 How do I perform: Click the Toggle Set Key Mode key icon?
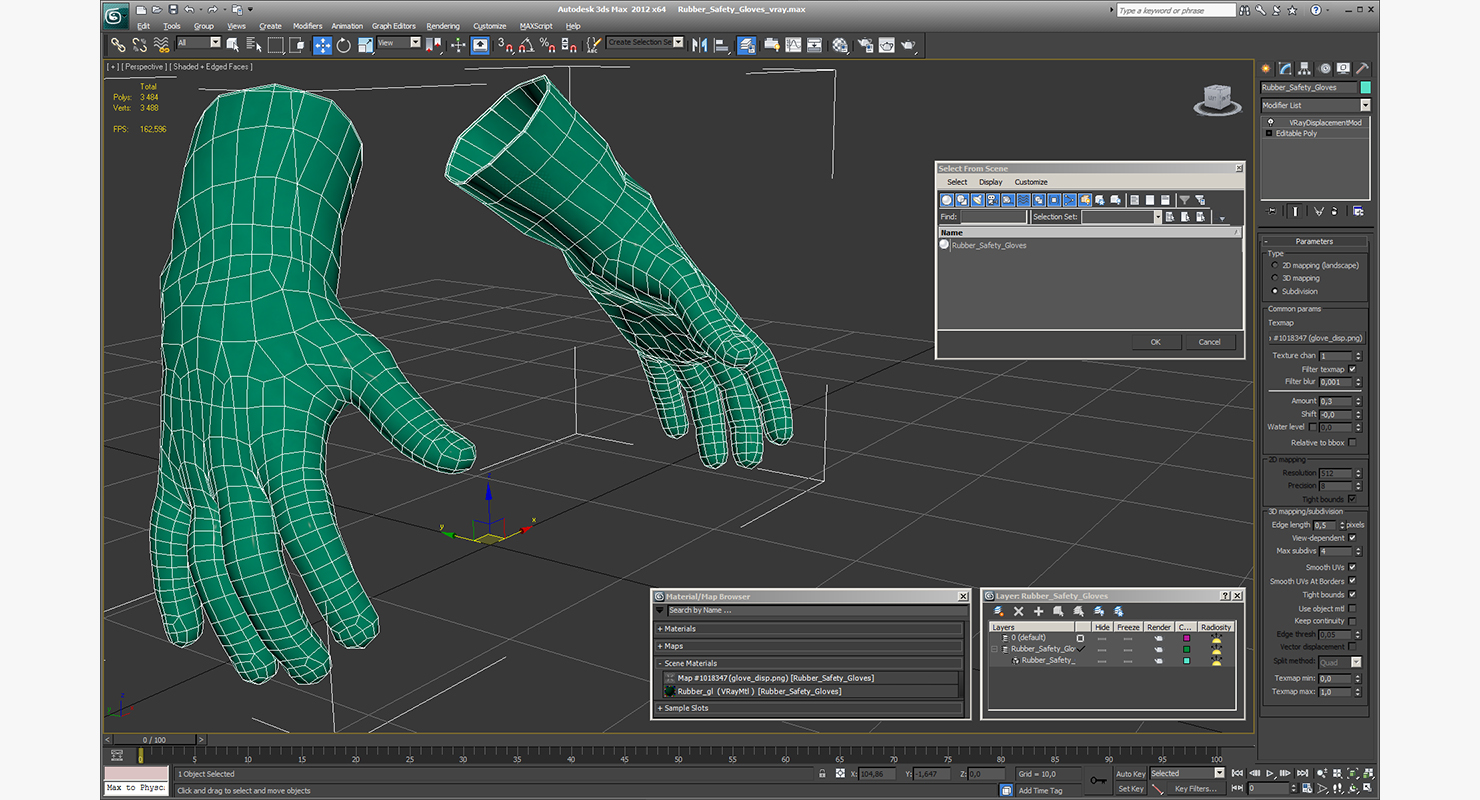(x=1099, y=780)
